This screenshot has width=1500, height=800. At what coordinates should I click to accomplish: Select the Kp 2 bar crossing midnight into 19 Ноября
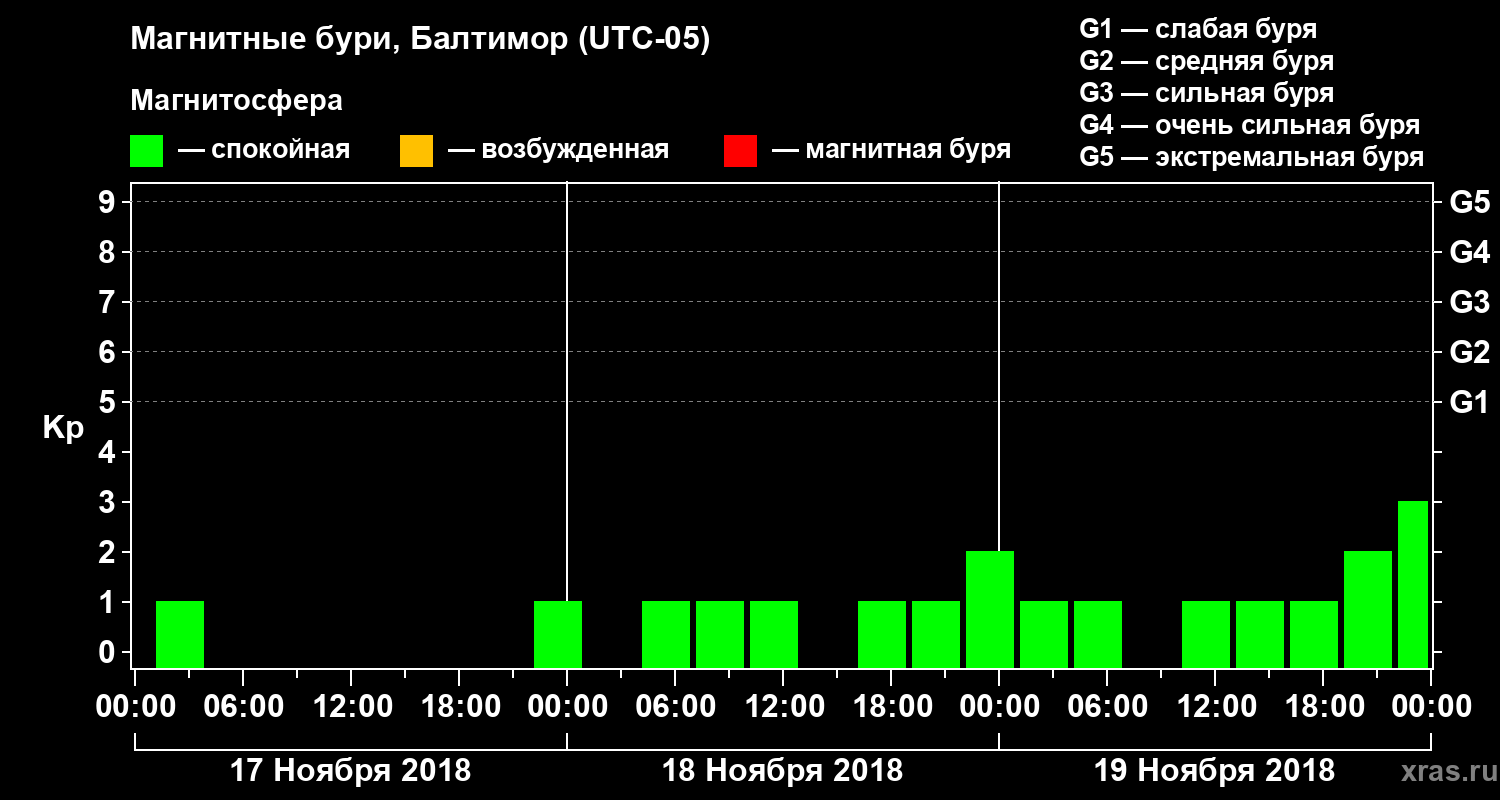990,609
